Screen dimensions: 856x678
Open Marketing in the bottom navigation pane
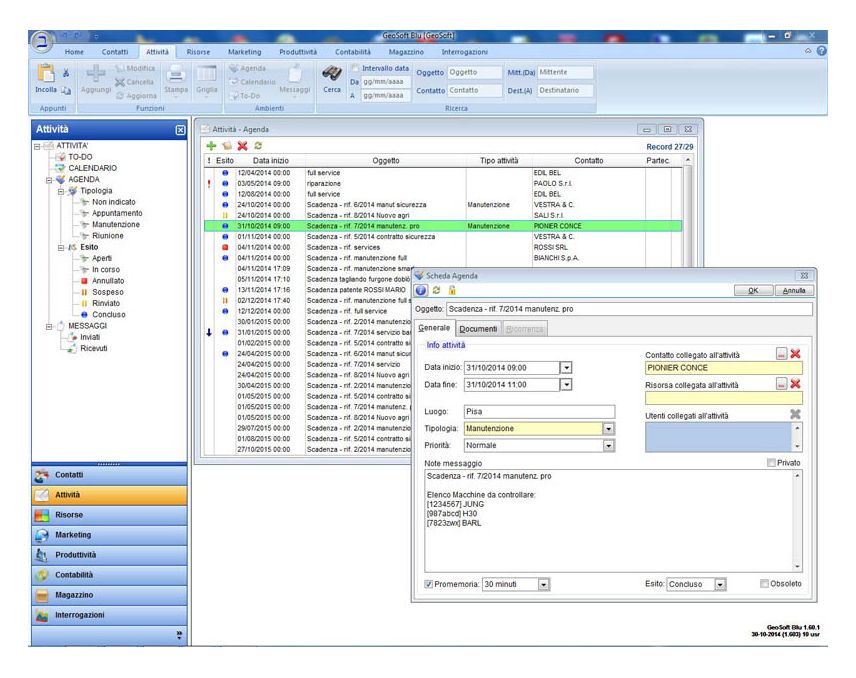pos(109,535)
